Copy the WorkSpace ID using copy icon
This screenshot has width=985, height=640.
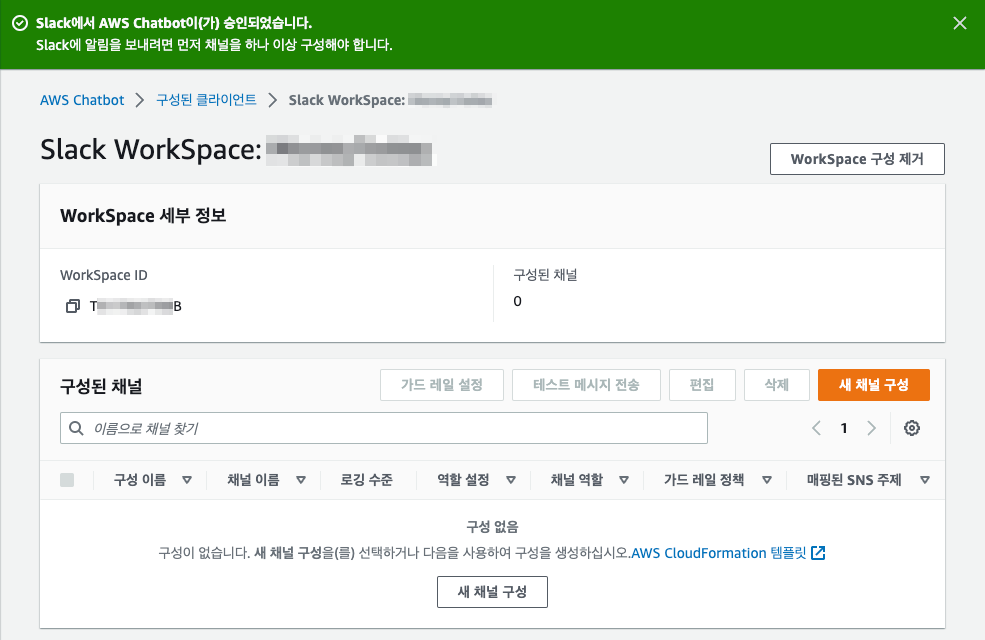click(73, 306)
